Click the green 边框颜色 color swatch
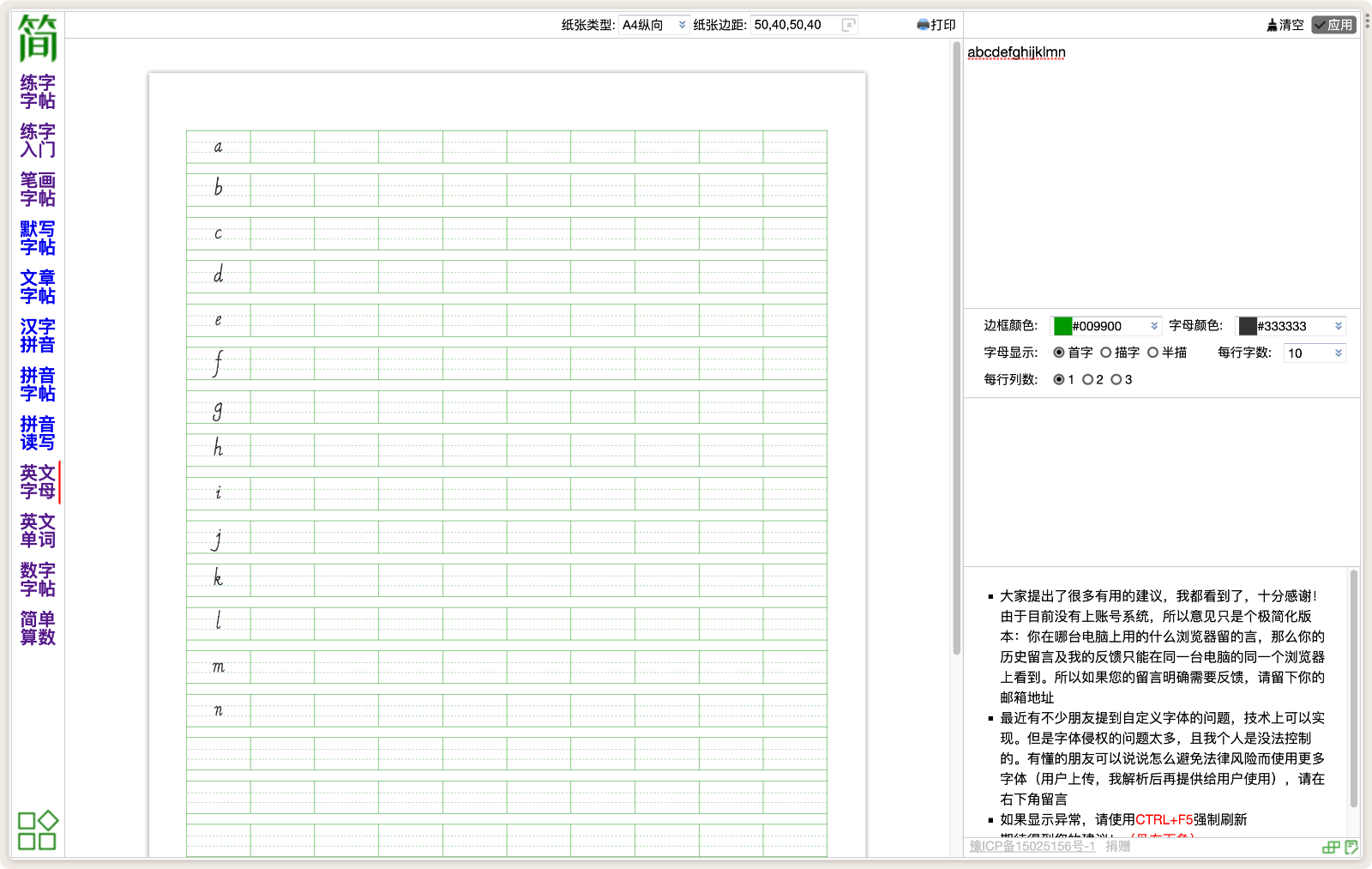The image size is (1372, 869). (1062, 326)
